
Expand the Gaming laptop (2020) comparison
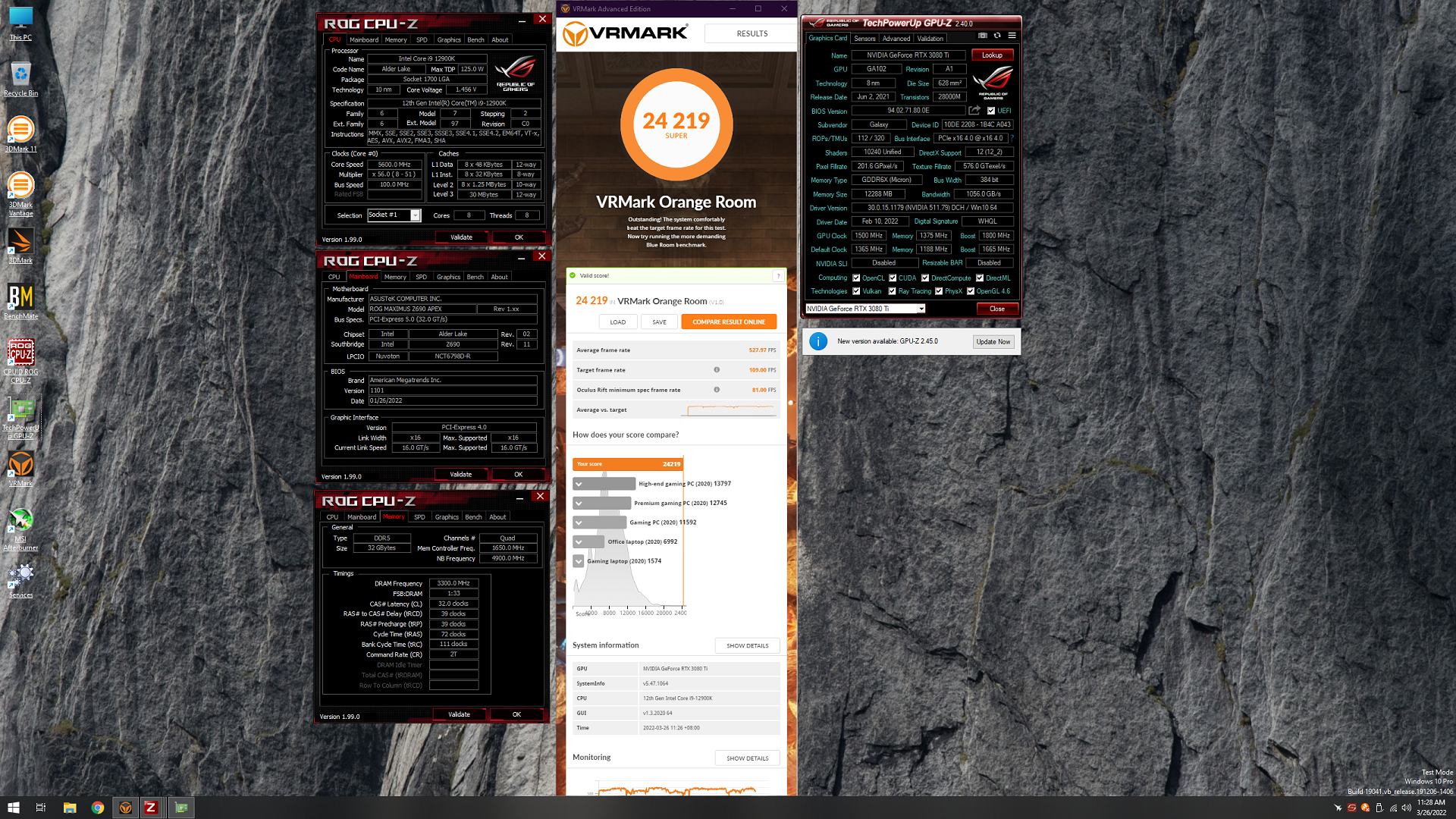point(579,561)
